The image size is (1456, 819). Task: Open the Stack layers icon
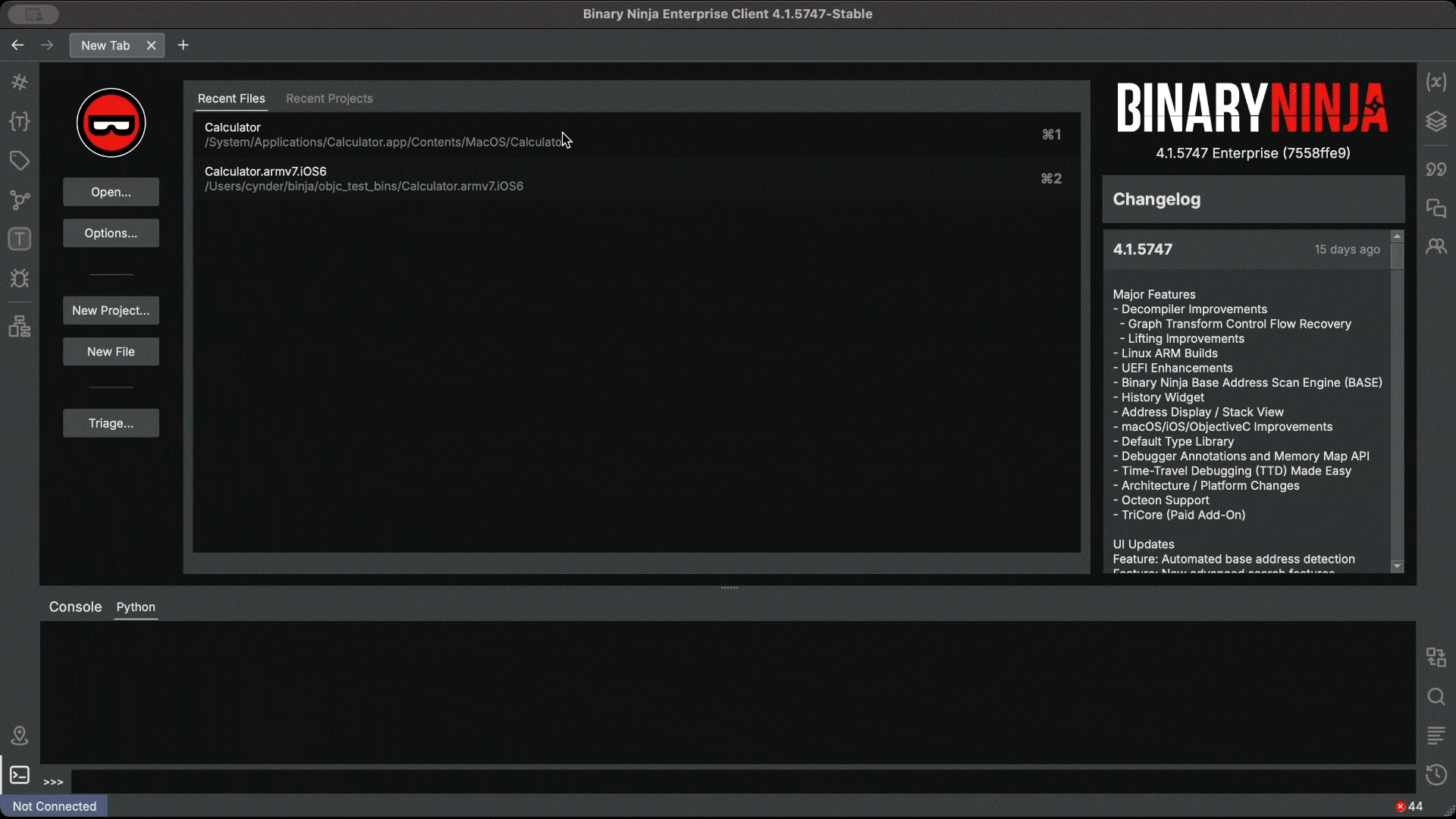(x=1436, y=121)
